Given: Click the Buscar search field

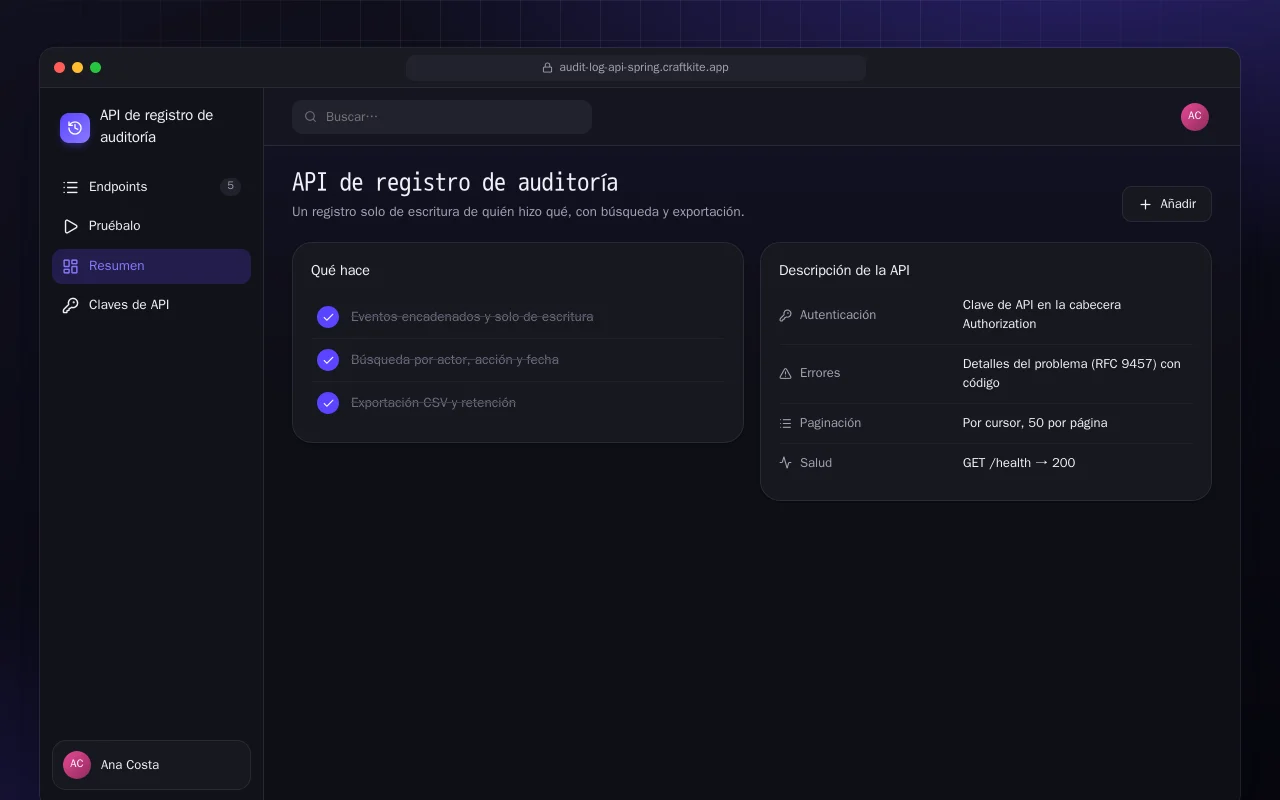Looking at the screenshot, I should click(442, 117).
